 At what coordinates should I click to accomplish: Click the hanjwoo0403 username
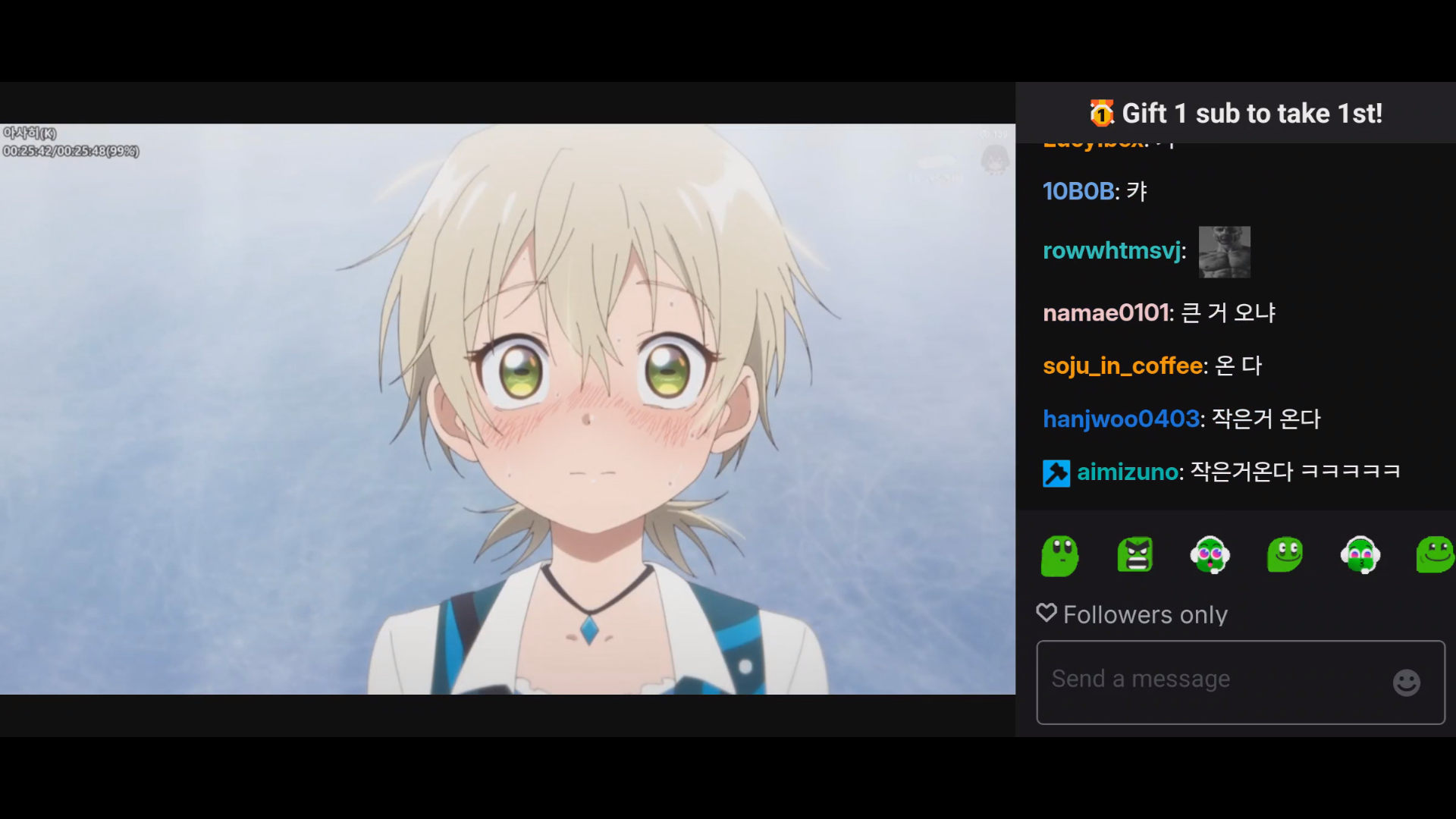coord(1122,419)
